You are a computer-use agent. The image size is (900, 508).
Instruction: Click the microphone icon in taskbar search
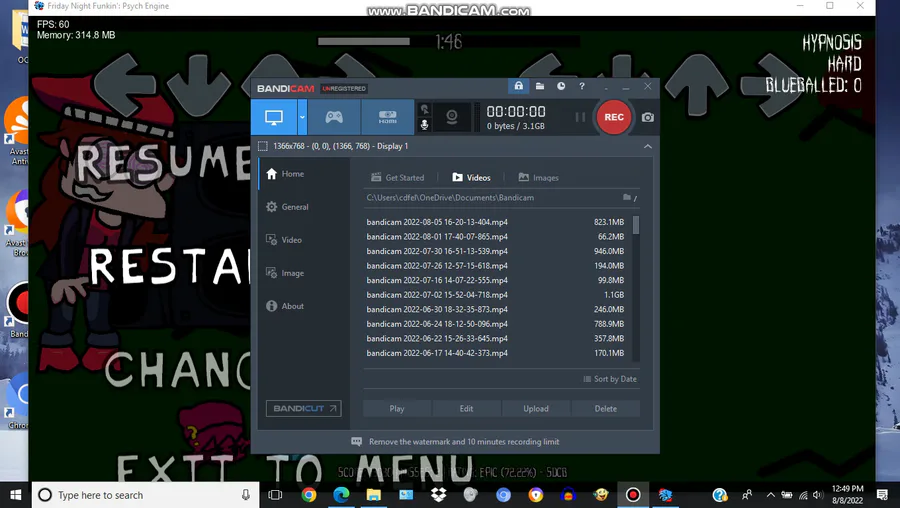[246, 495]
